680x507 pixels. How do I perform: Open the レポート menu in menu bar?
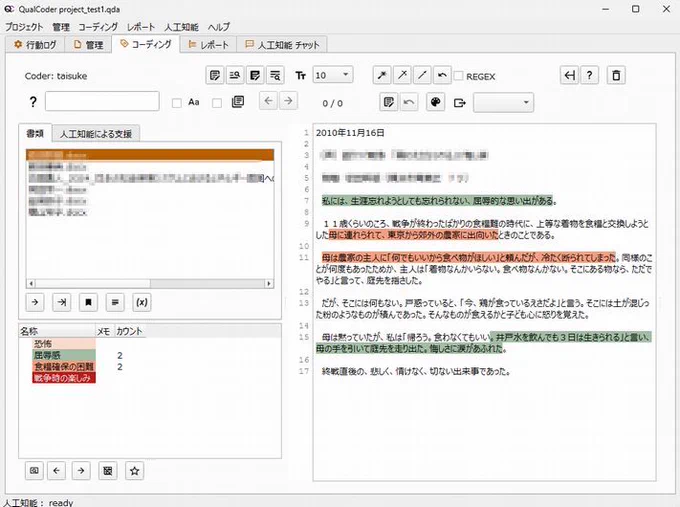(x=141, y=27)
